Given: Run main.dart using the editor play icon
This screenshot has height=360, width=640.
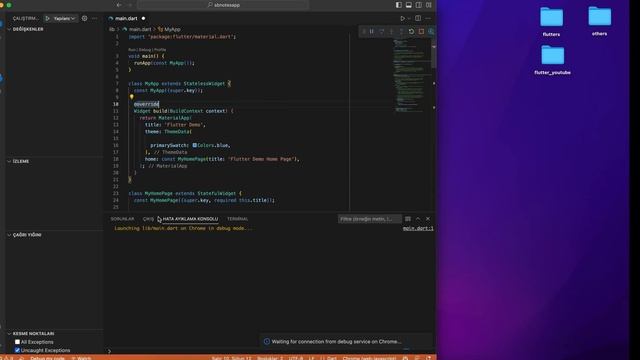Looking at the screenshot, I should 402,18.
